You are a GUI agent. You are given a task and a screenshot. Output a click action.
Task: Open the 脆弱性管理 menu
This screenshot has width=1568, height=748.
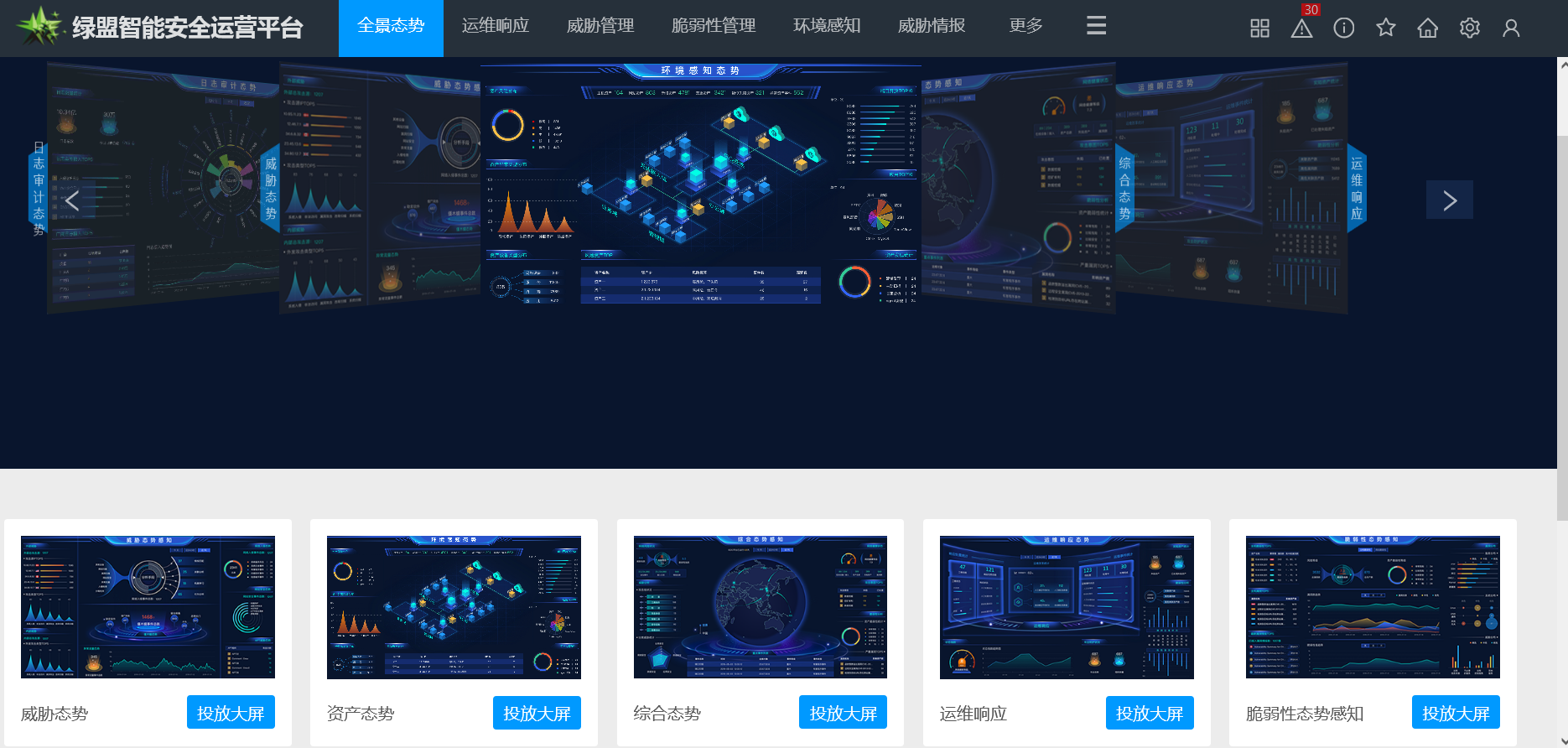(x=714, y=26)
